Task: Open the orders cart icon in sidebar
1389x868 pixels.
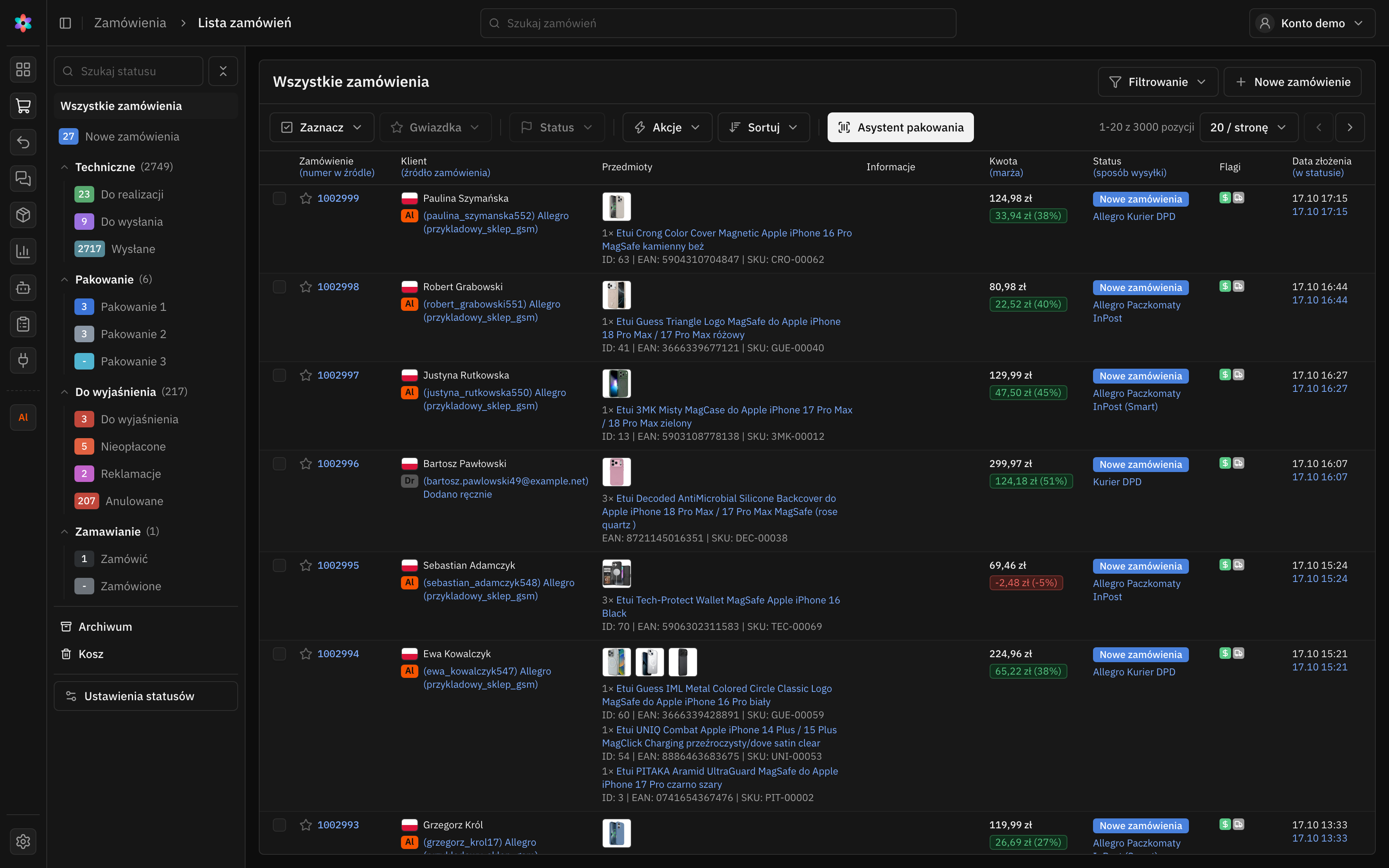Action: coord(23,106)
